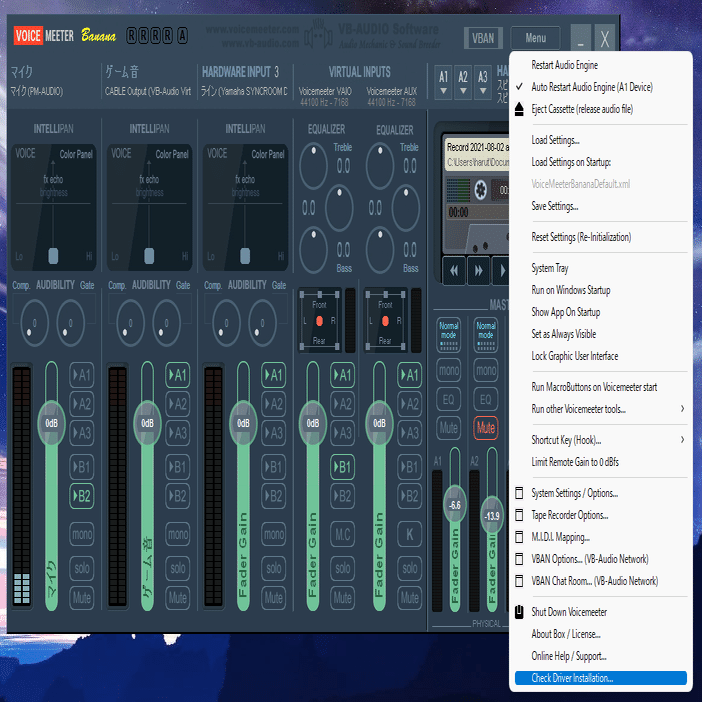Click the Voicemeeter VAIO equalizer Bass knob

point(313,250)
